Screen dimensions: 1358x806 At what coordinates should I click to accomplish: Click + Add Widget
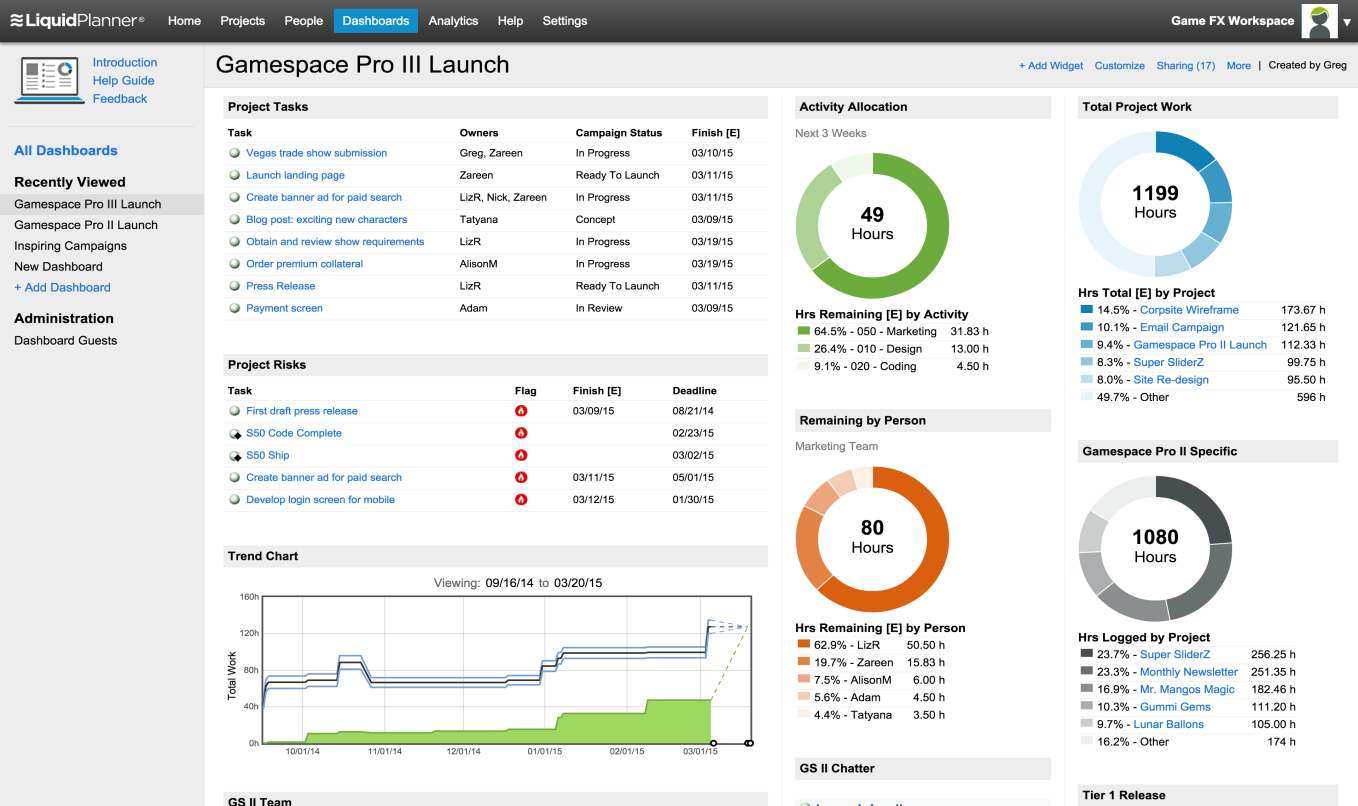1051,65
